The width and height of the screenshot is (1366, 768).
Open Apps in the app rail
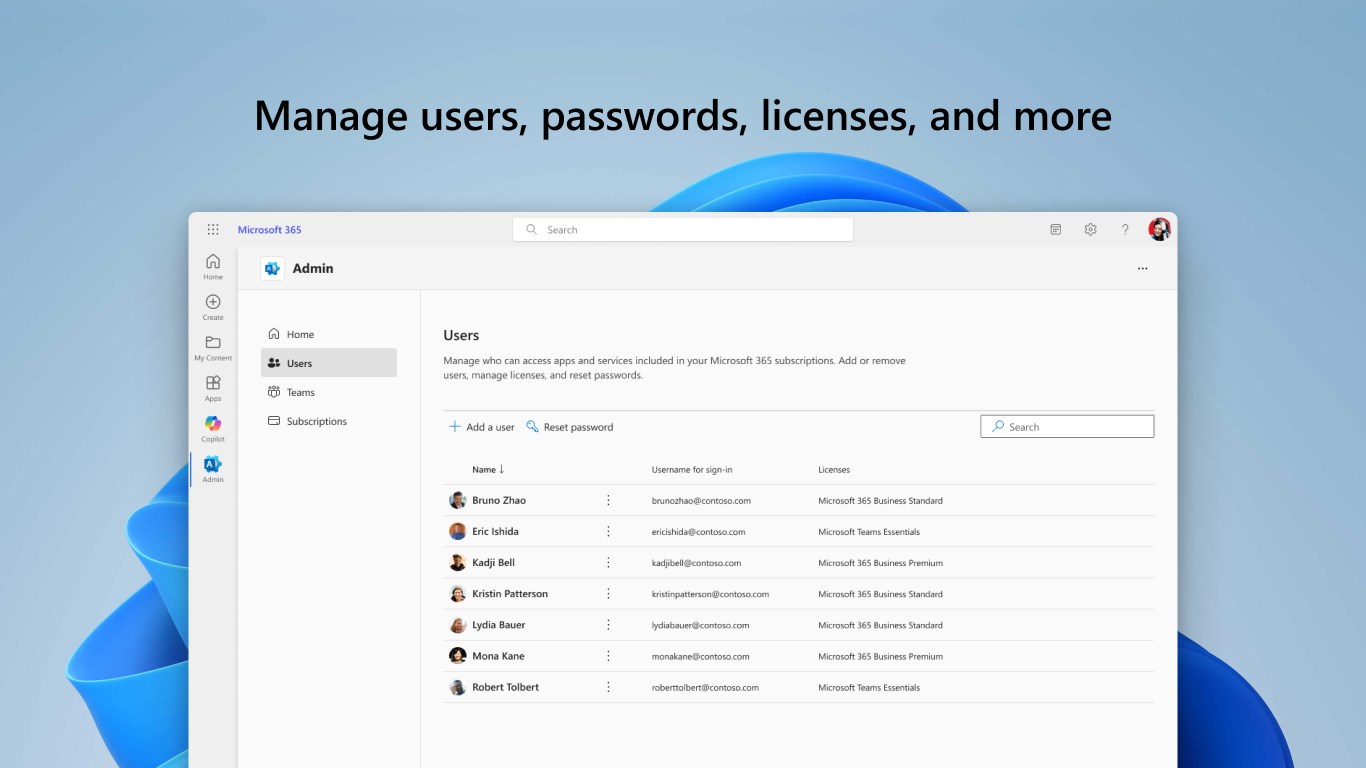coord(213,388)
